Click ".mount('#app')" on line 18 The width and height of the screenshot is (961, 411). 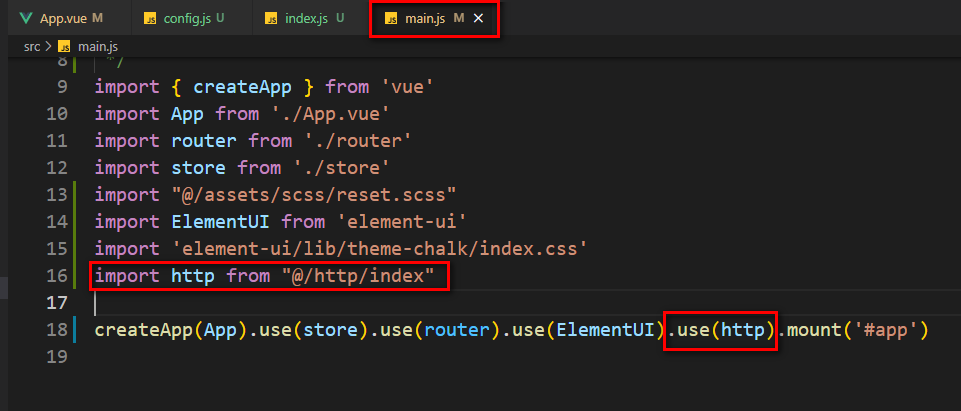853,330
